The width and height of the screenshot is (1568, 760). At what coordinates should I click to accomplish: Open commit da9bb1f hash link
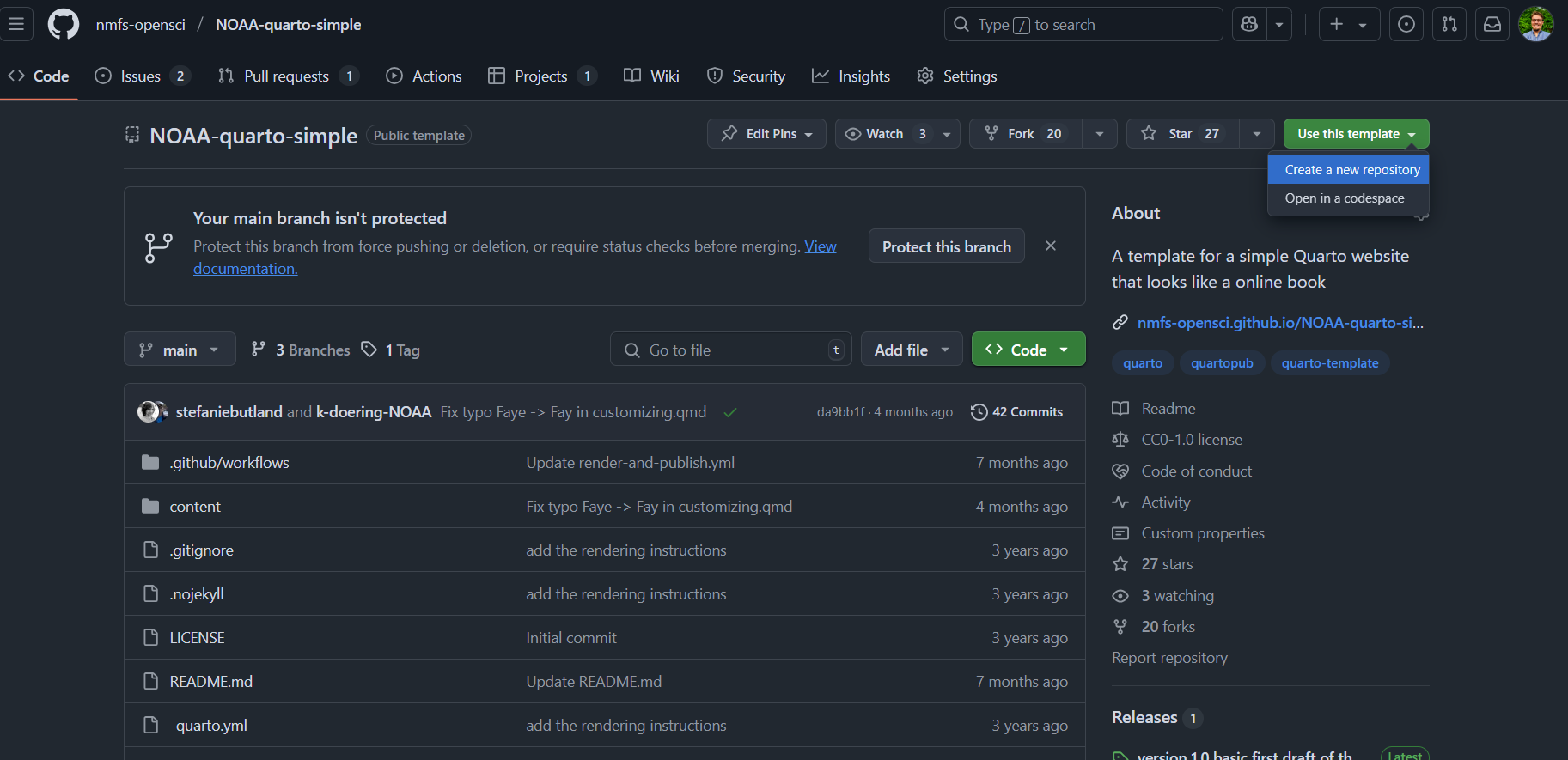click(x=840, y=412)
